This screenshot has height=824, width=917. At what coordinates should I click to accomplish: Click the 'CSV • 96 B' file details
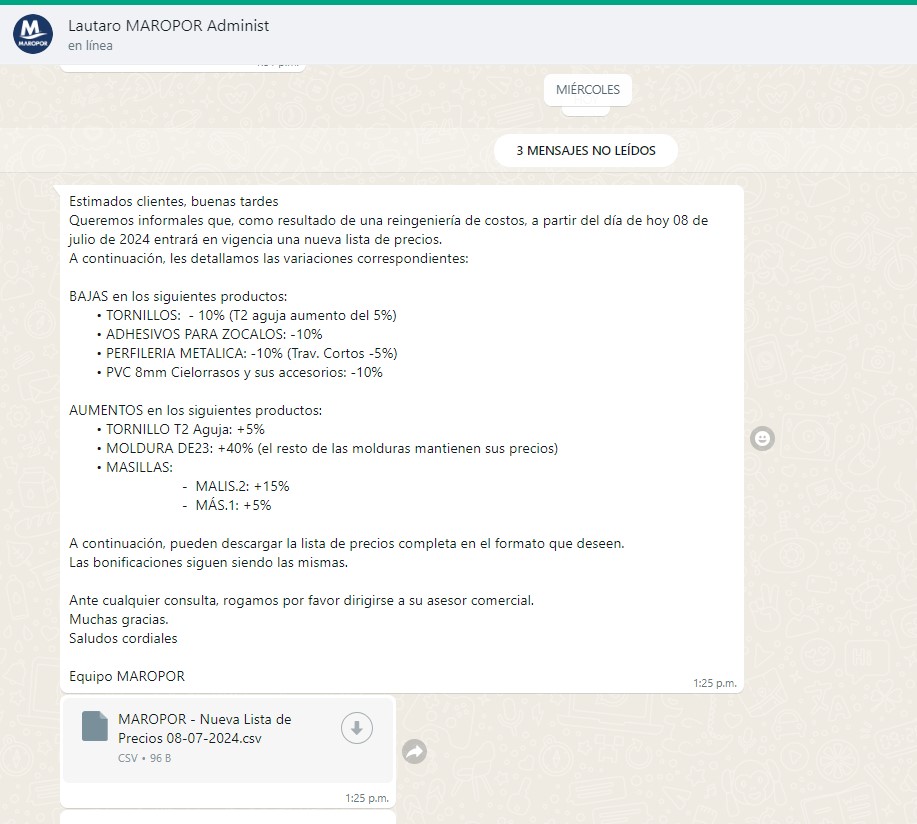coord(144,758)
